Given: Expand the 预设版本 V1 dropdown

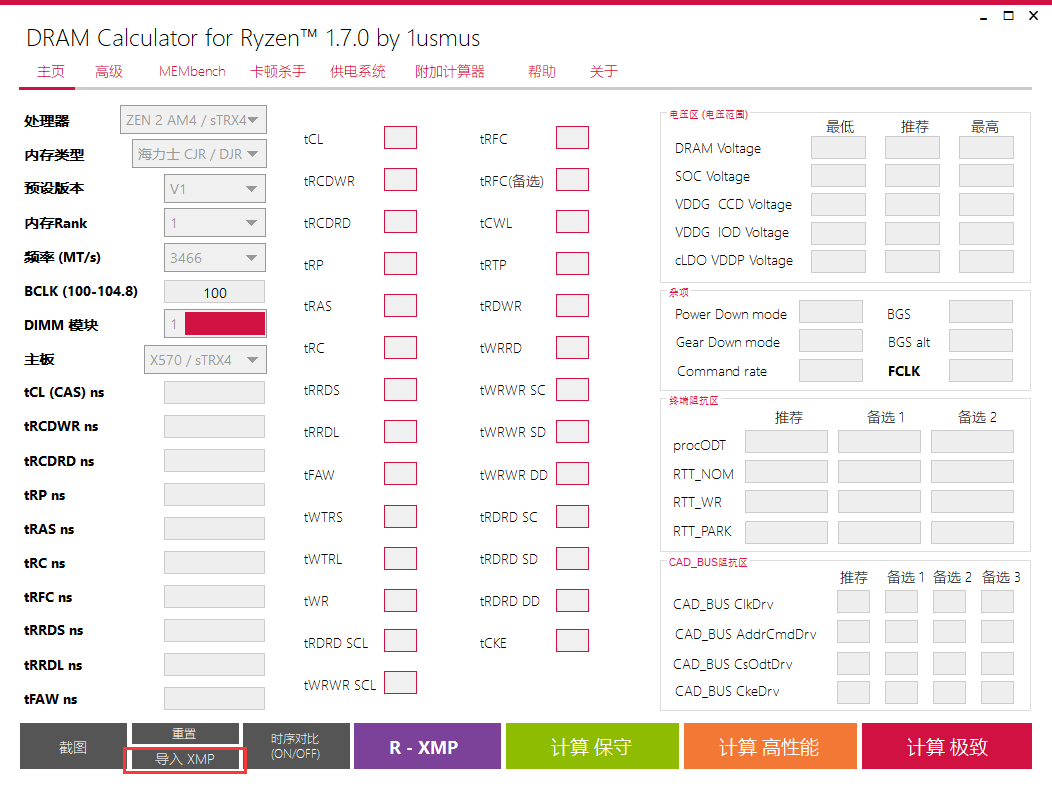Looking at the screenshot, I should (x=215, y=189).
